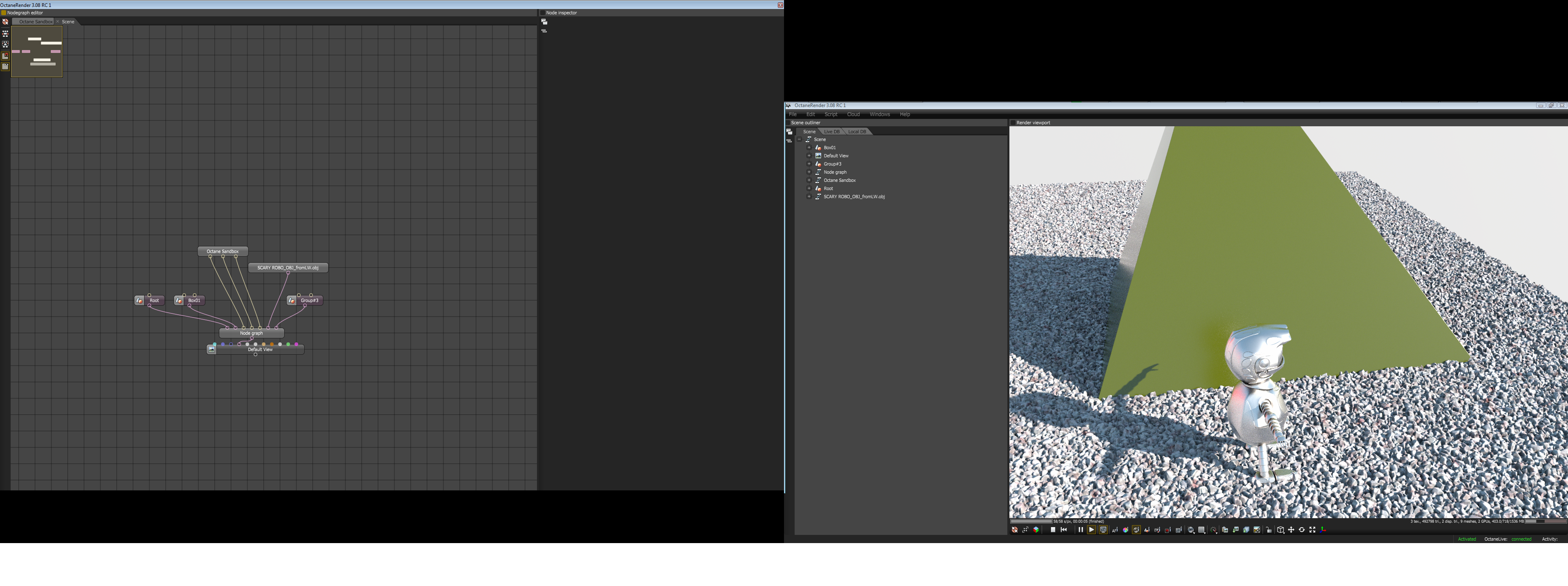Toggle snap-to-grid magnet in nodegraph editor
1568x586 pixels.
[5, 56]
